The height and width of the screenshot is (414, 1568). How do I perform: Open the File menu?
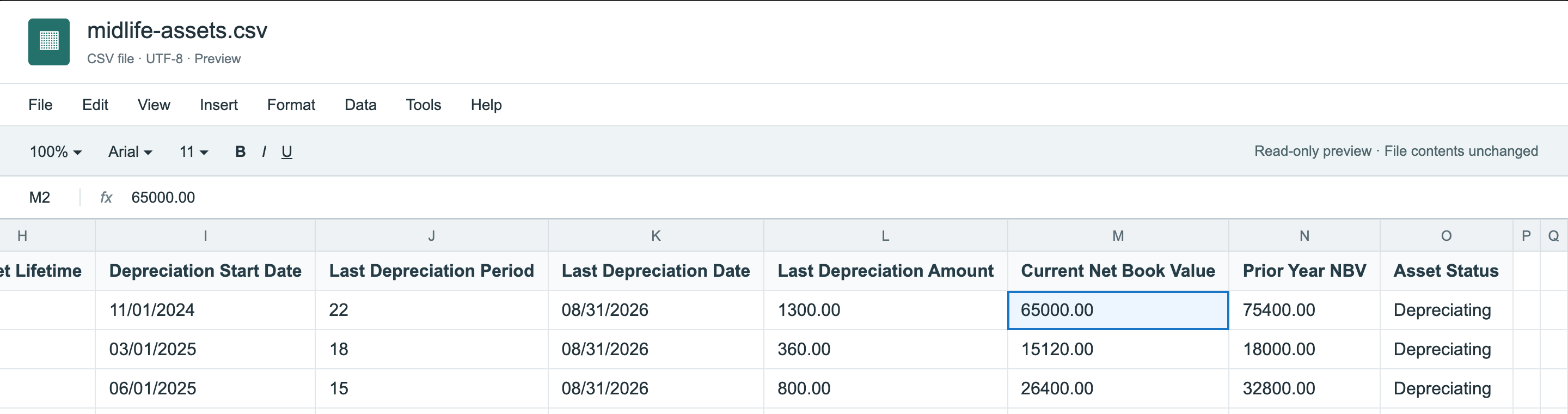coord(40,105)
